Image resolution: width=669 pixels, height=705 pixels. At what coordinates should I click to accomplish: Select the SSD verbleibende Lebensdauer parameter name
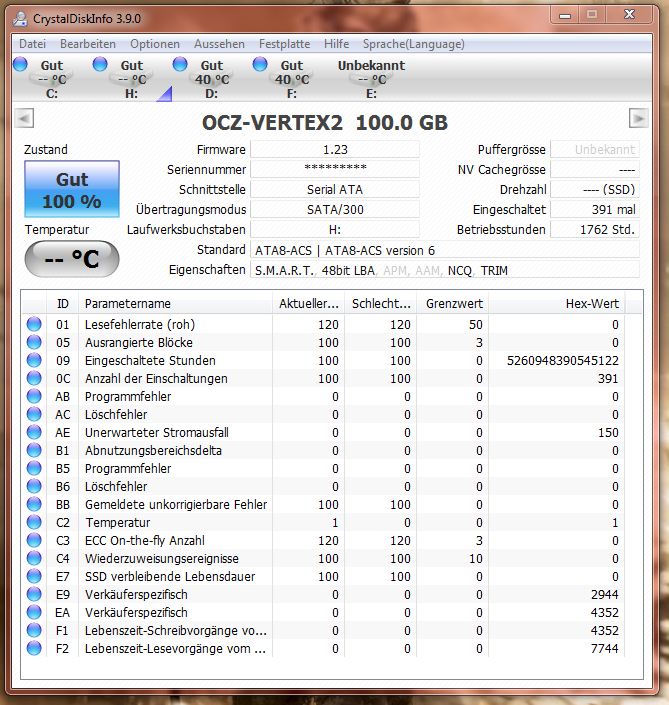coord(170,576)
